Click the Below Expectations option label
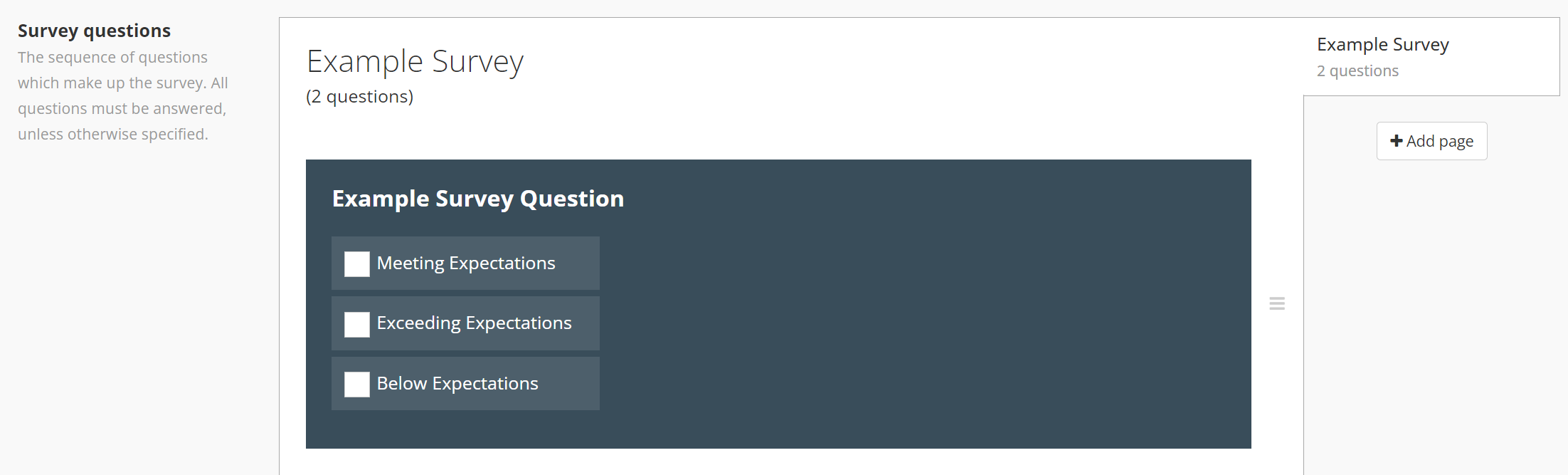This screenshot has width=1568, height=475. coord(457,384)
